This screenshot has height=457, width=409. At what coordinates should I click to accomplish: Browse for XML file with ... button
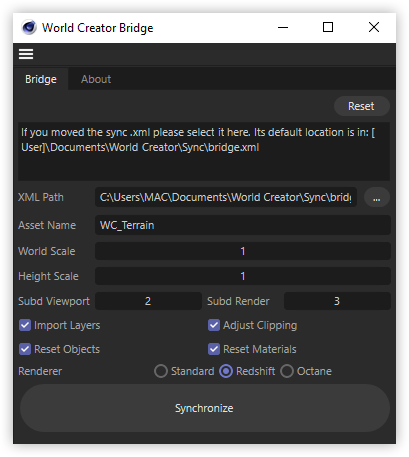pyautogui.click(x=377, y=197)
